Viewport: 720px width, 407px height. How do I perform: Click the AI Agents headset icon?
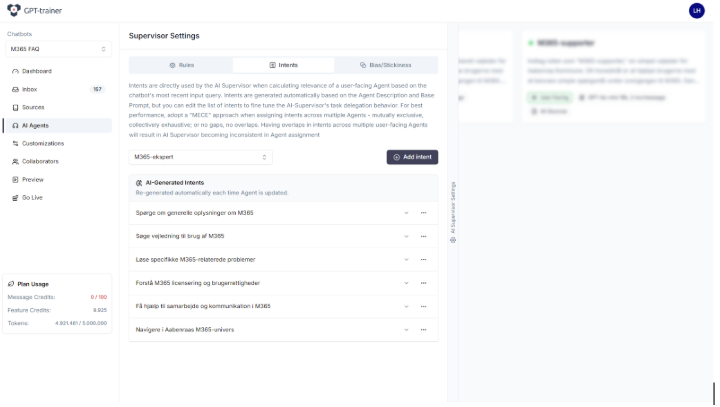pos(15,125)
